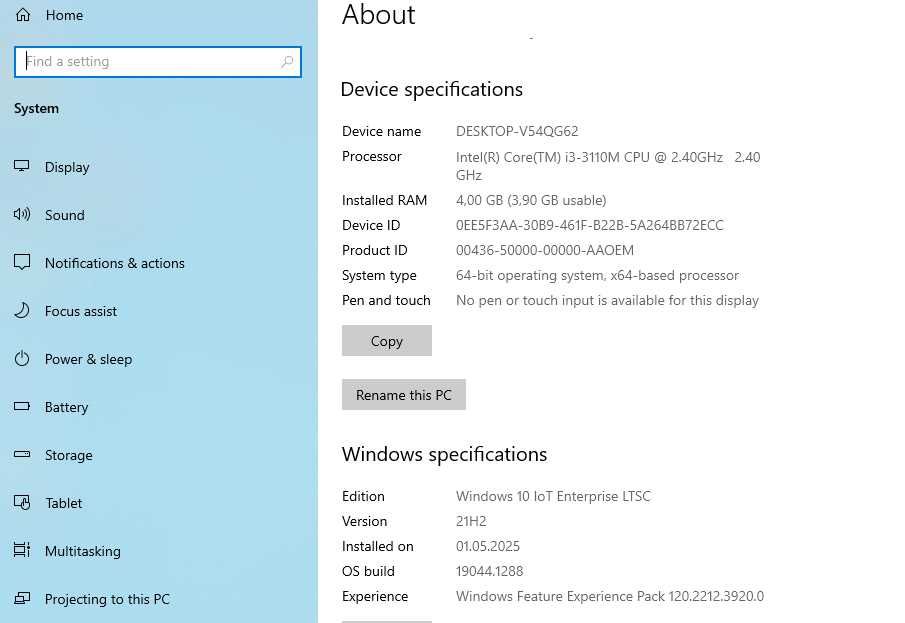Click the Multitasking icon
The height and width of the screenshot is (623, 905).
tap(22, 550)
